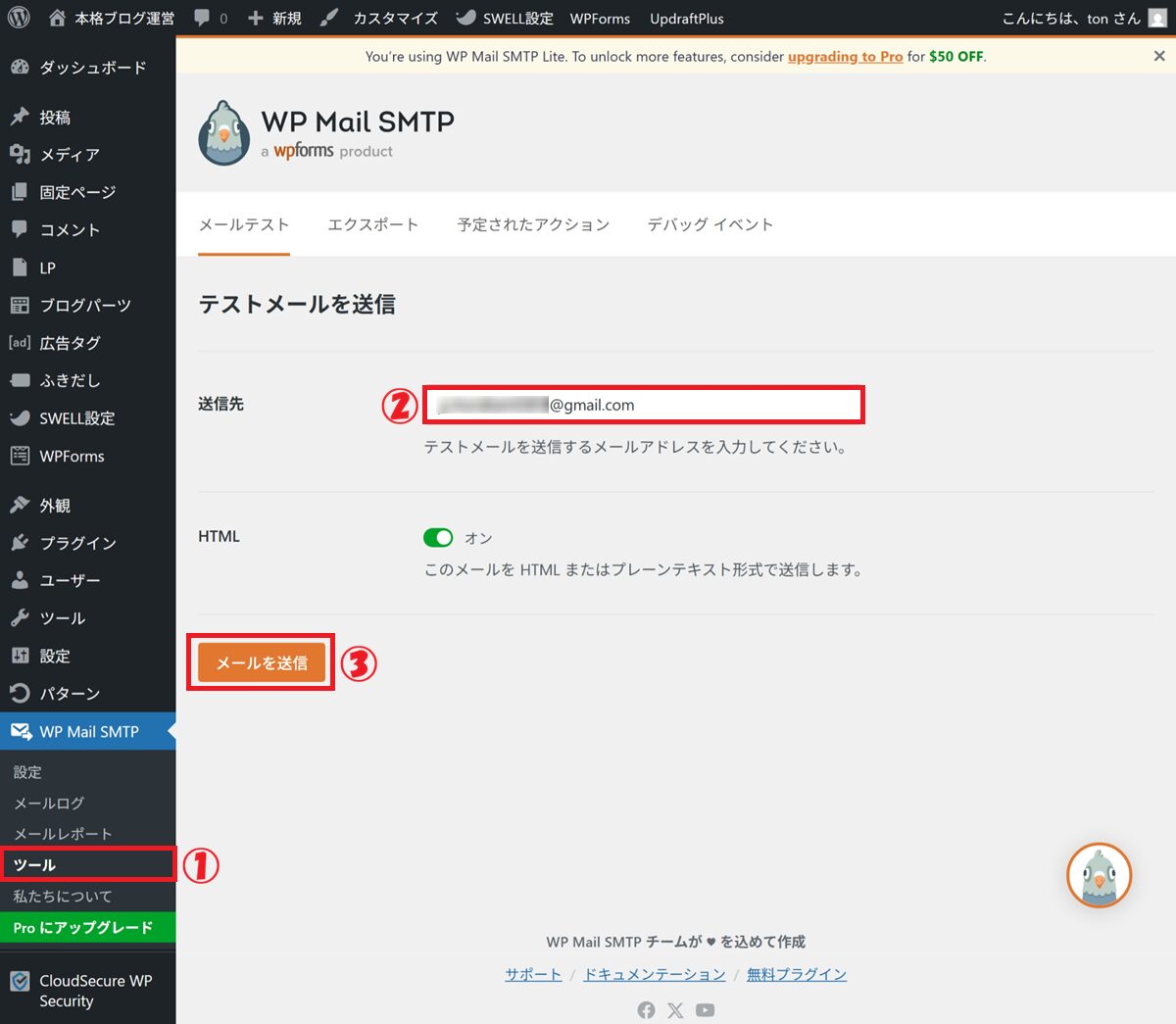Open the デバッグ イベント tab

(710, 224)
